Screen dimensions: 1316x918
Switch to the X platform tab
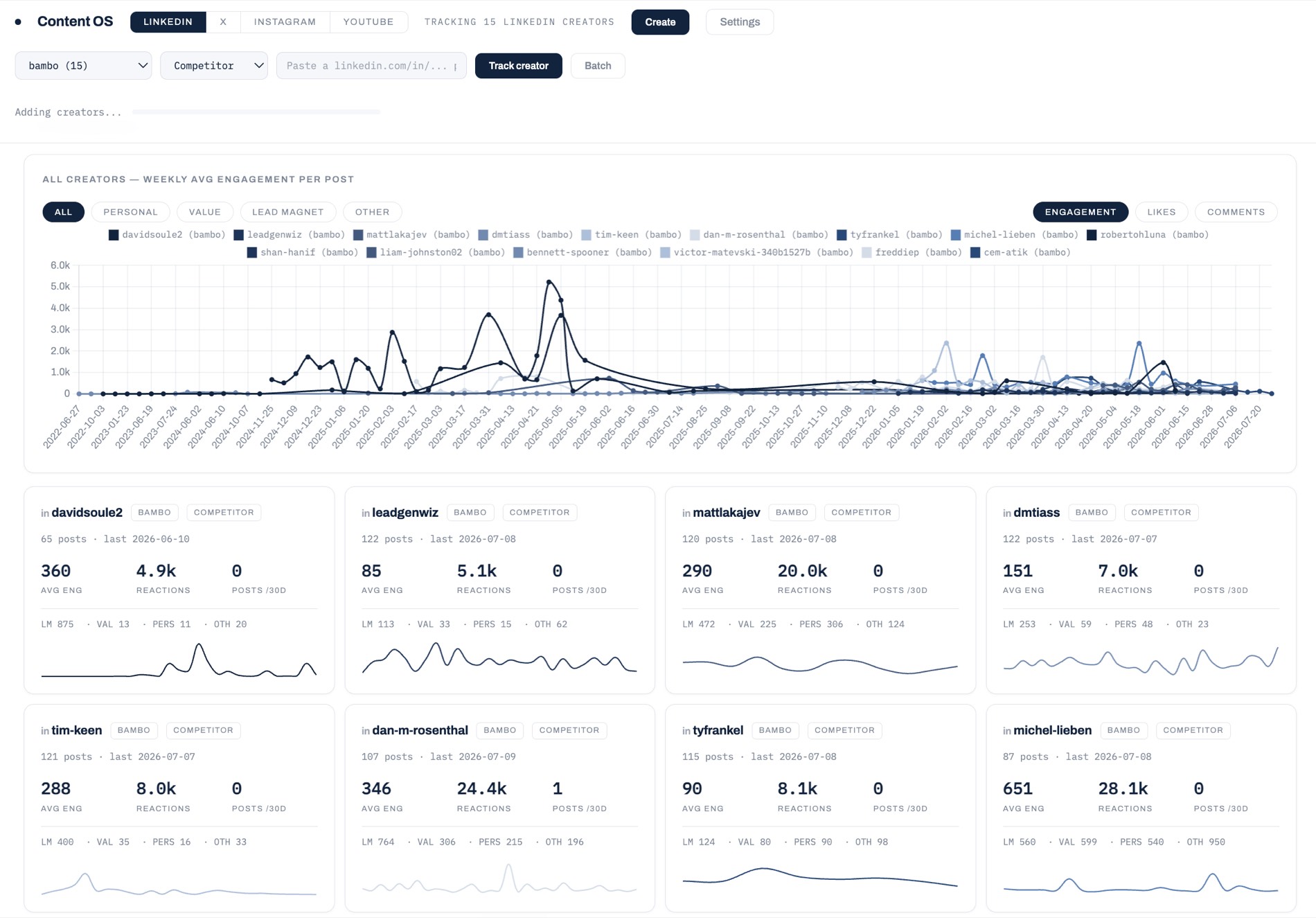click(x=223, y=22)
